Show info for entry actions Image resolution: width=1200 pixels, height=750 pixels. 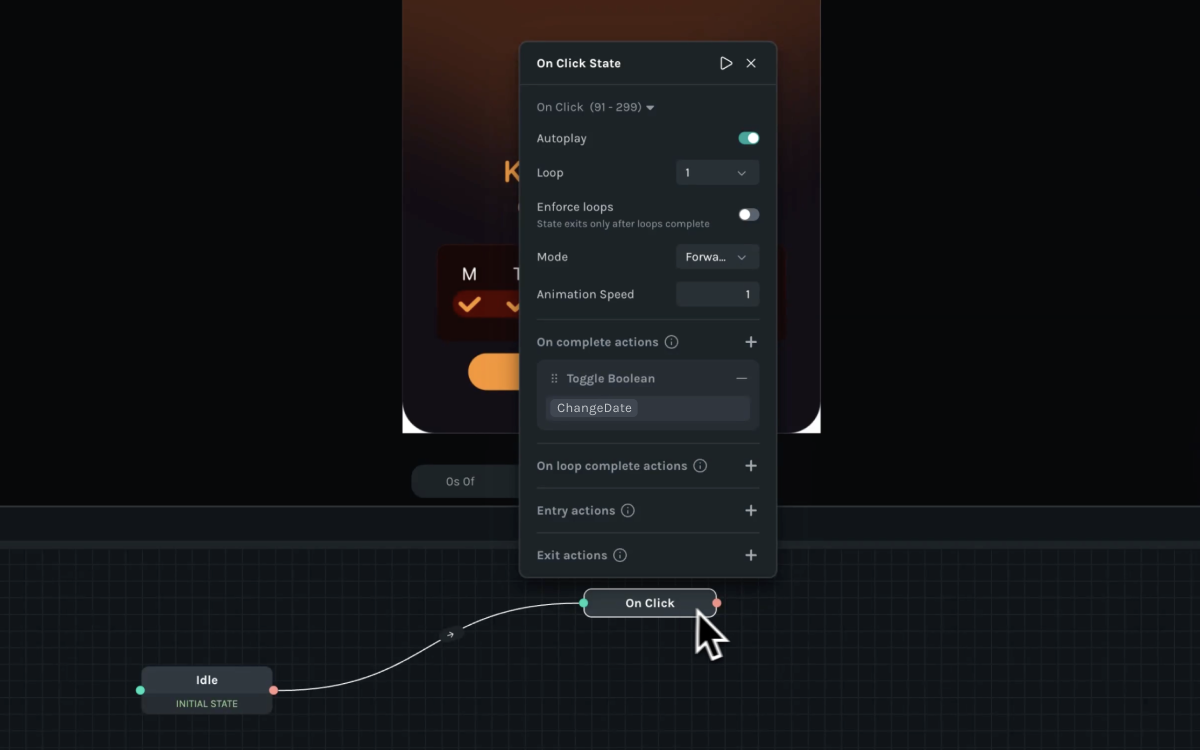(628, 511)
